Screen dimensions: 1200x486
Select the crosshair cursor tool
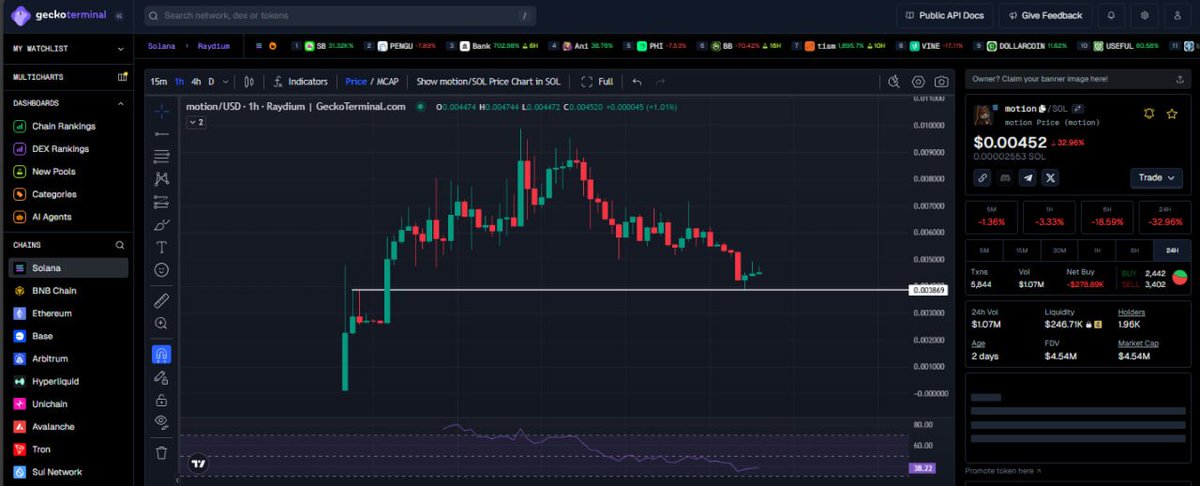pos(162,110)
